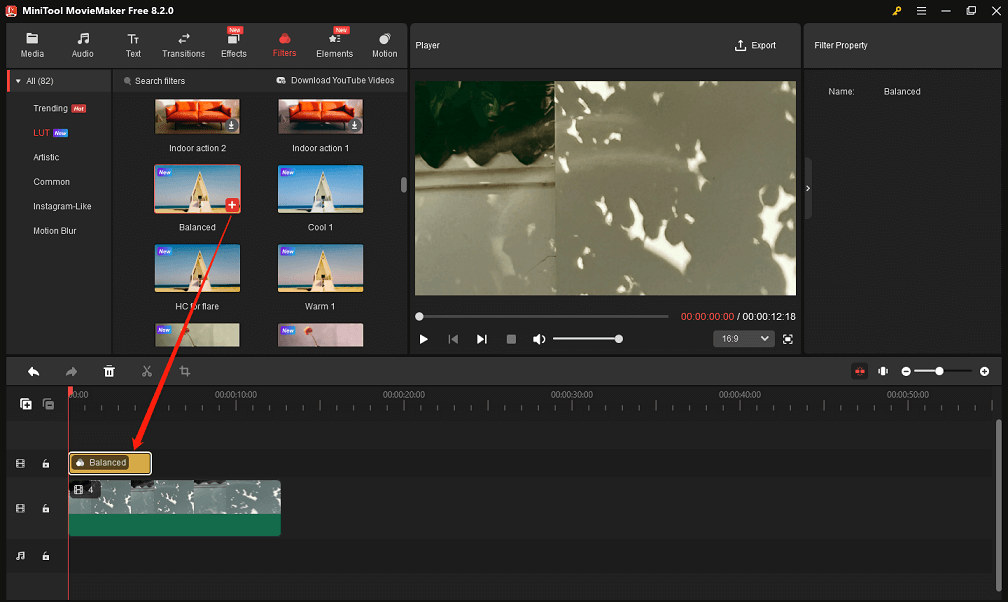Go to next frame
1008x602 pixels.
482,339
